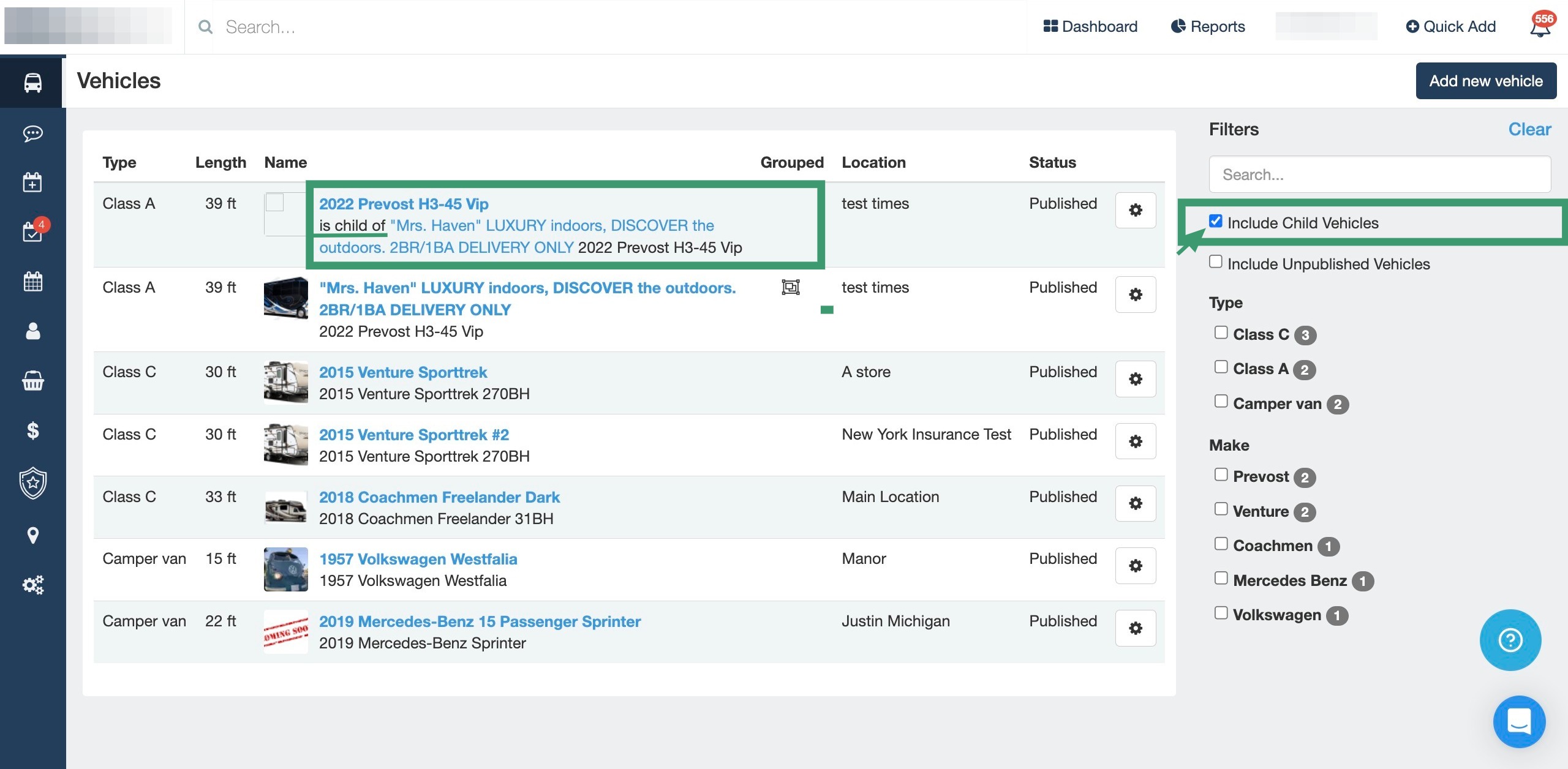Viewport: 1568px width, 769px height.
Task: Open the shield star sidebar icon
Action: point(32,483)
